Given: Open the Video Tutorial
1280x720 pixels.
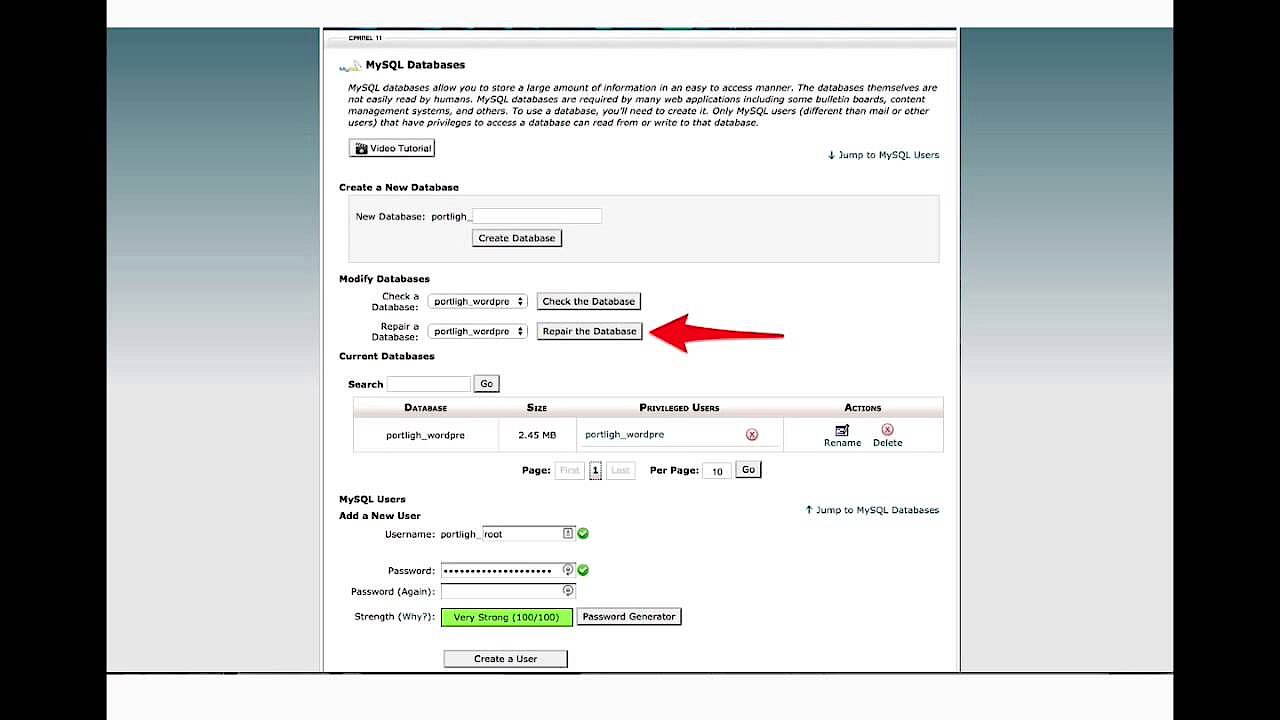Looking at the screenshot, I should (392, 148).
